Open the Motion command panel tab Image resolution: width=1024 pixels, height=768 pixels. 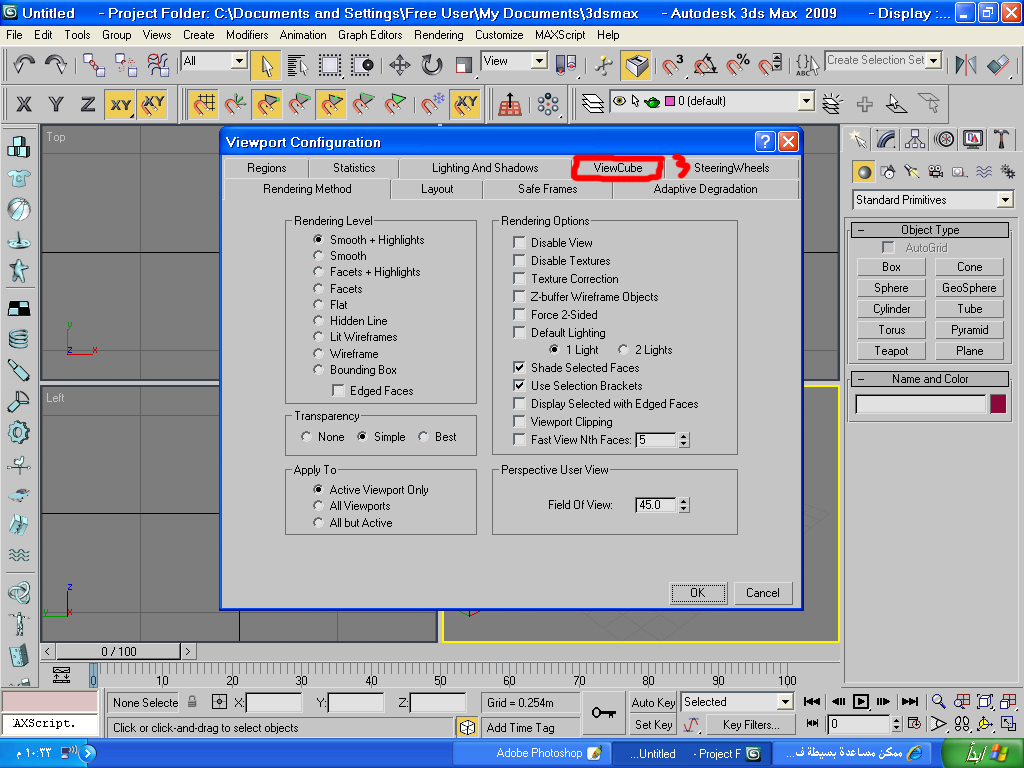[x=944, y=138]
